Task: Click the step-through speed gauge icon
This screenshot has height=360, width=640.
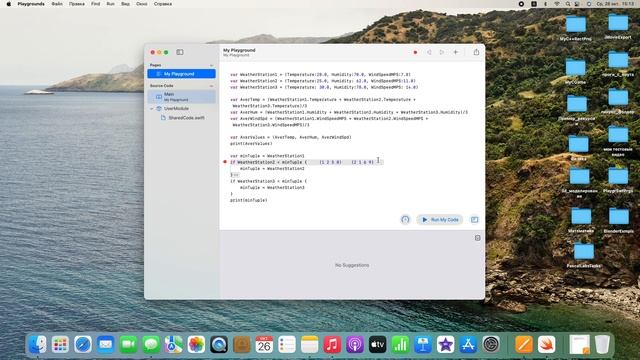Action: tap(405, 220)
